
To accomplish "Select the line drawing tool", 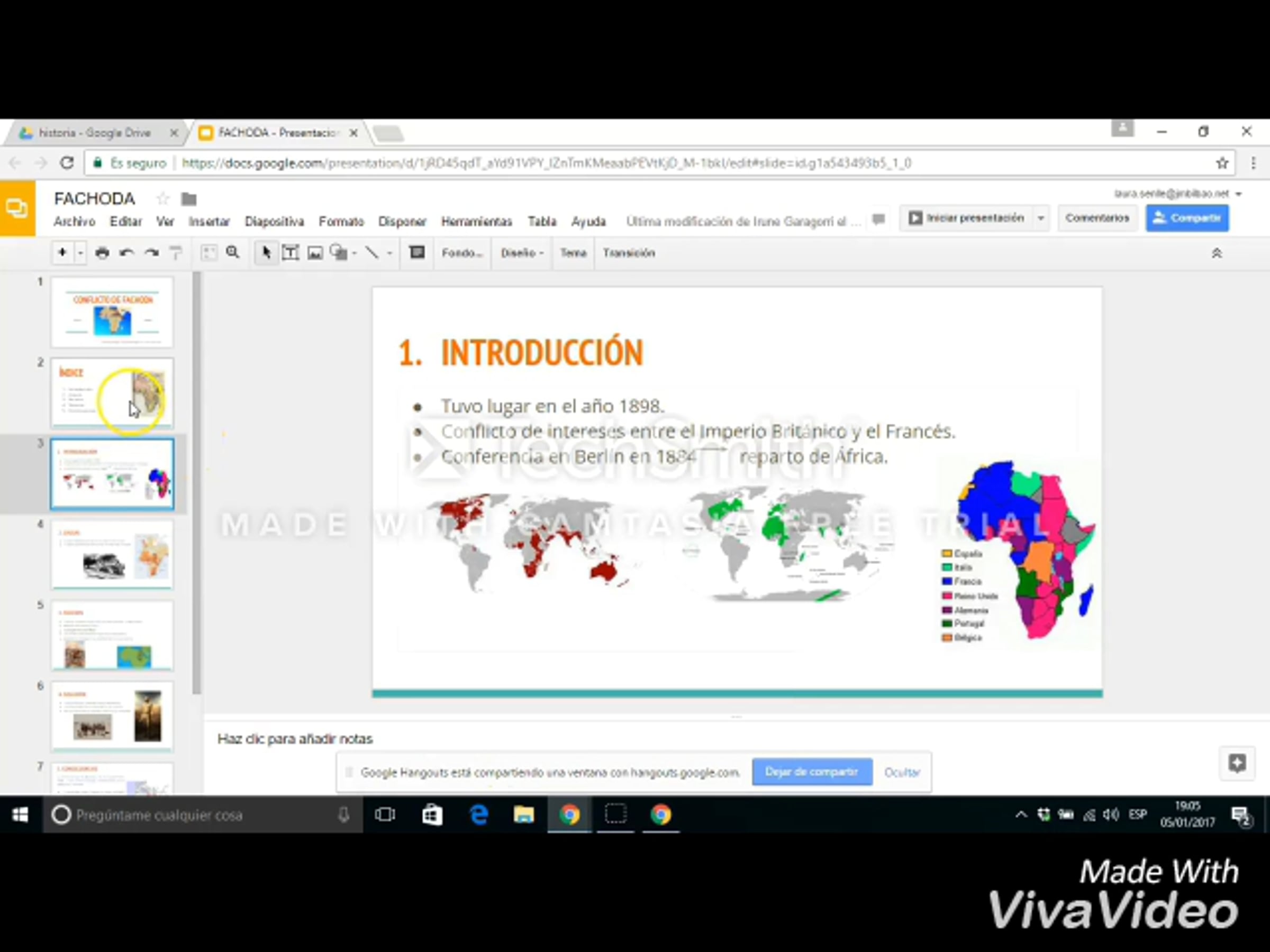I will pos(372,253).
